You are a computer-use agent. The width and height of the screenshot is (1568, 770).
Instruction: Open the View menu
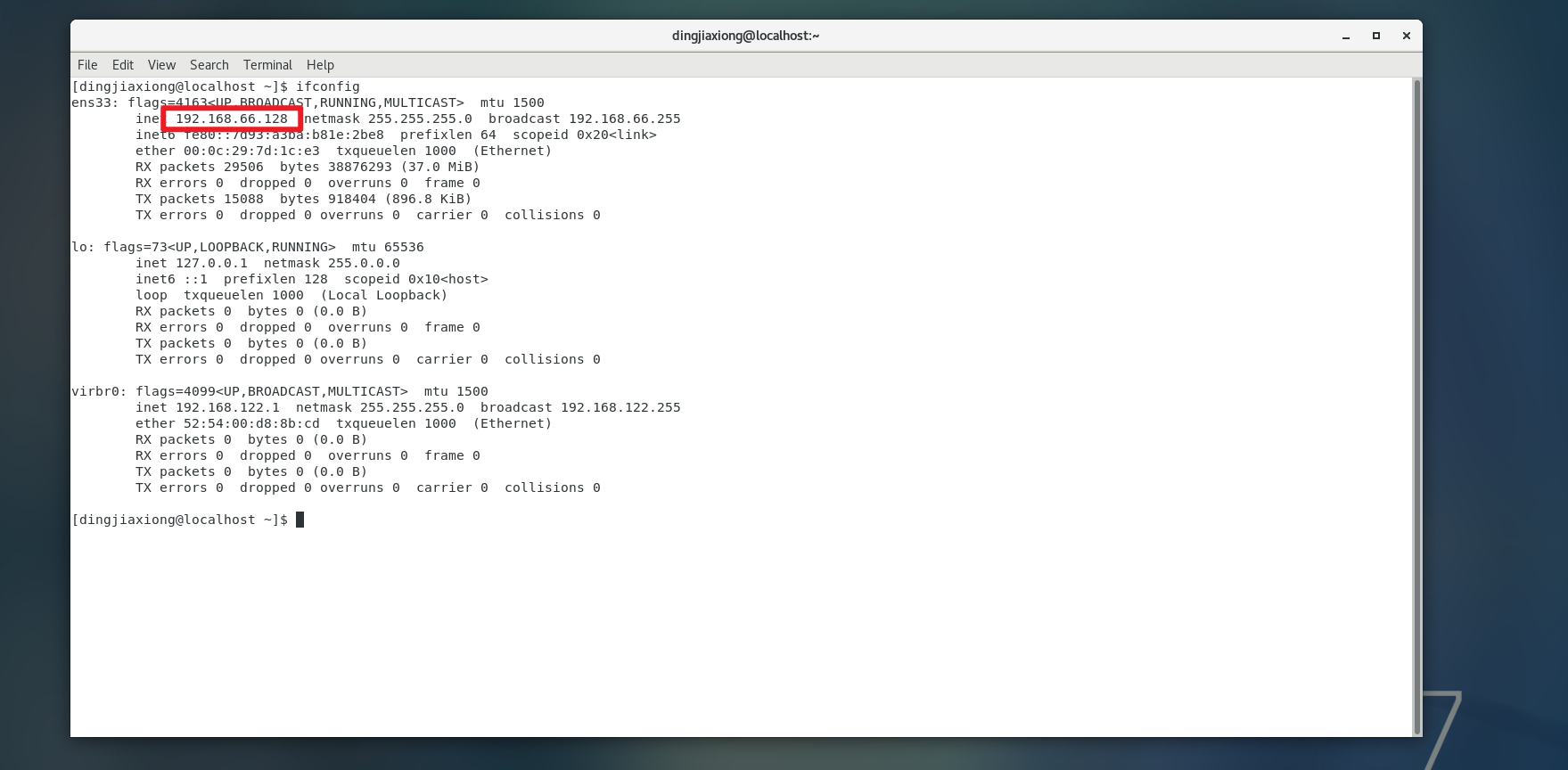click(161, 65)
